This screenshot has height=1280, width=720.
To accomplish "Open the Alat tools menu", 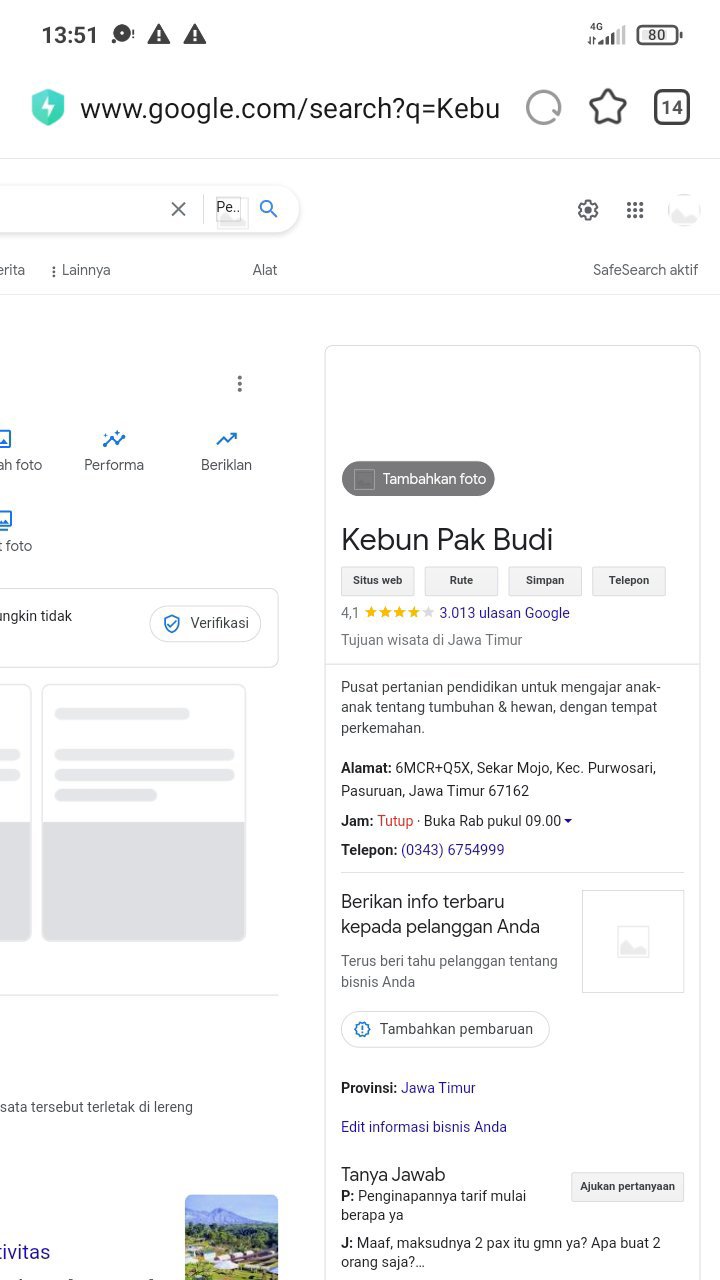I will [x=265, y=270].
